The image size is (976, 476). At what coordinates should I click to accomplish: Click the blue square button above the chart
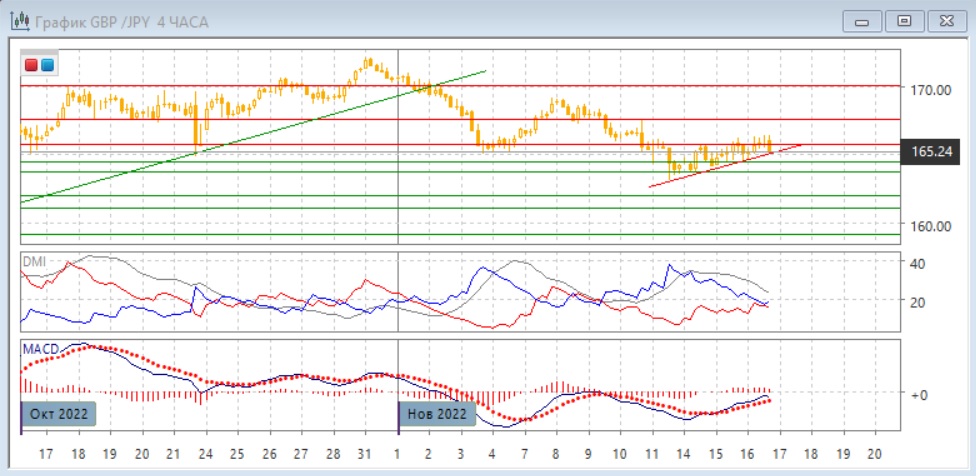pos(47,65)
